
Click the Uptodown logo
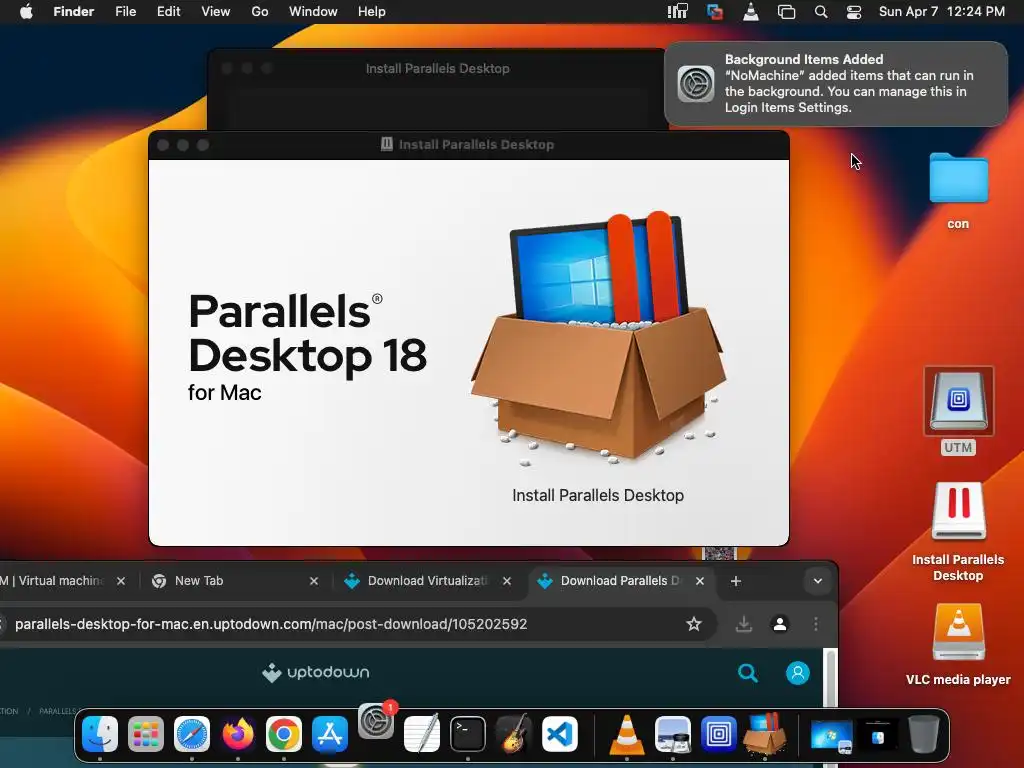coord(315,672)
